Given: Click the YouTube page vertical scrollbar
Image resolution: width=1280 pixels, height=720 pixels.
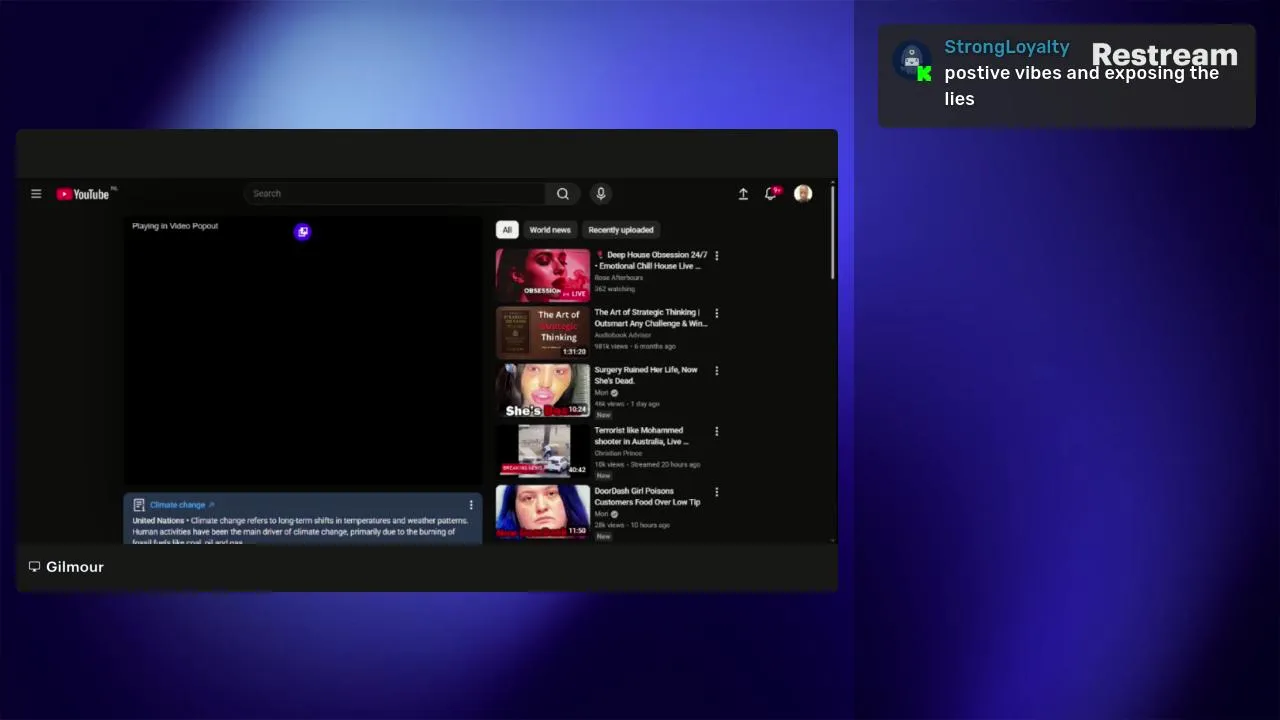Looking at the screenshot, I should pyautogui.click(x=832, y=232).
